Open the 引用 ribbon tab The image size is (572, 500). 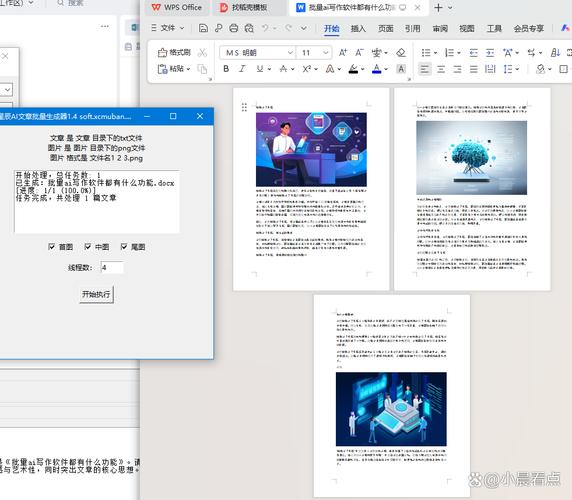pyautogui.click(x=413, y=28)
